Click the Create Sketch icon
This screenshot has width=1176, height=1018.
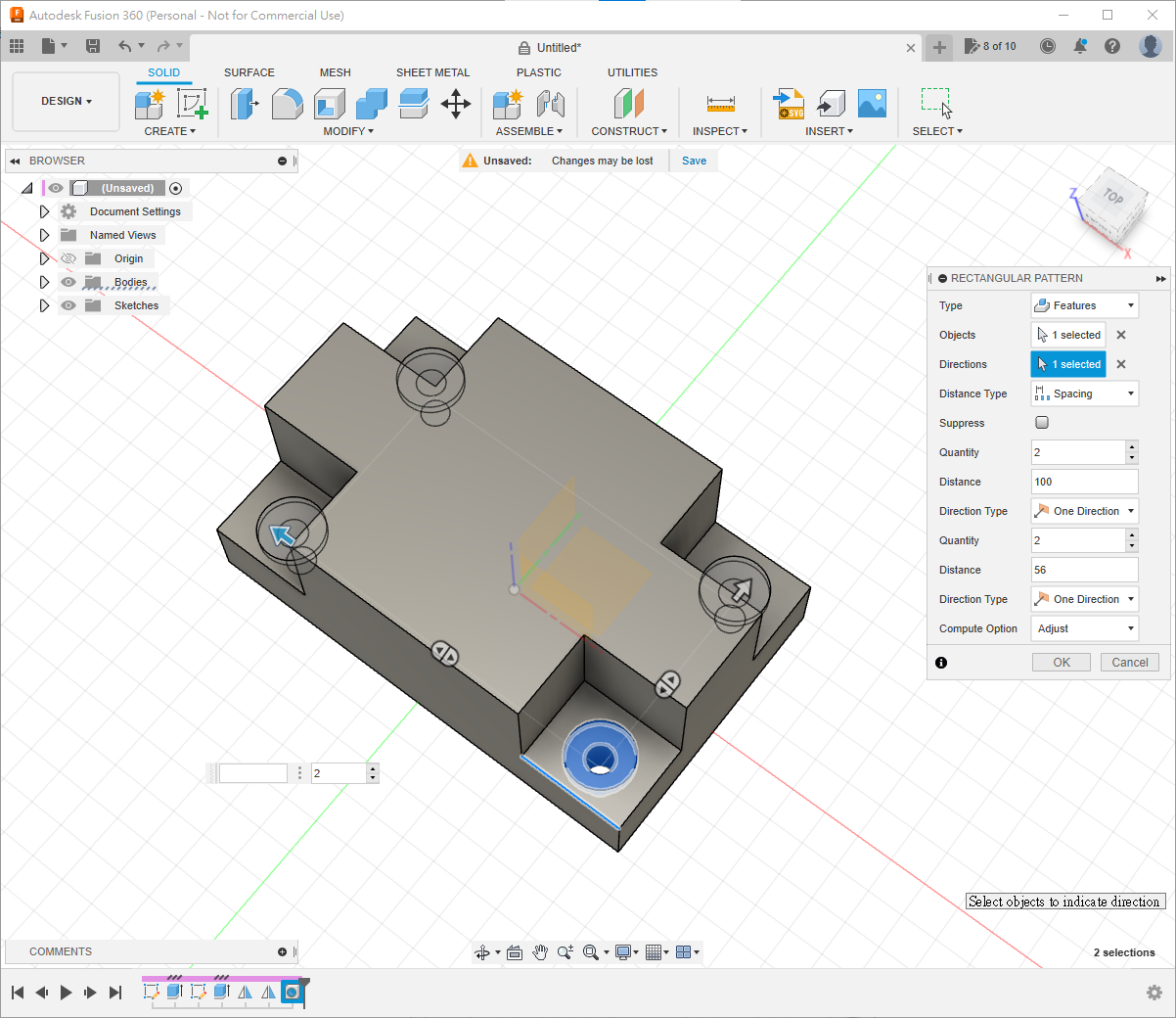[x=192, y=104]
